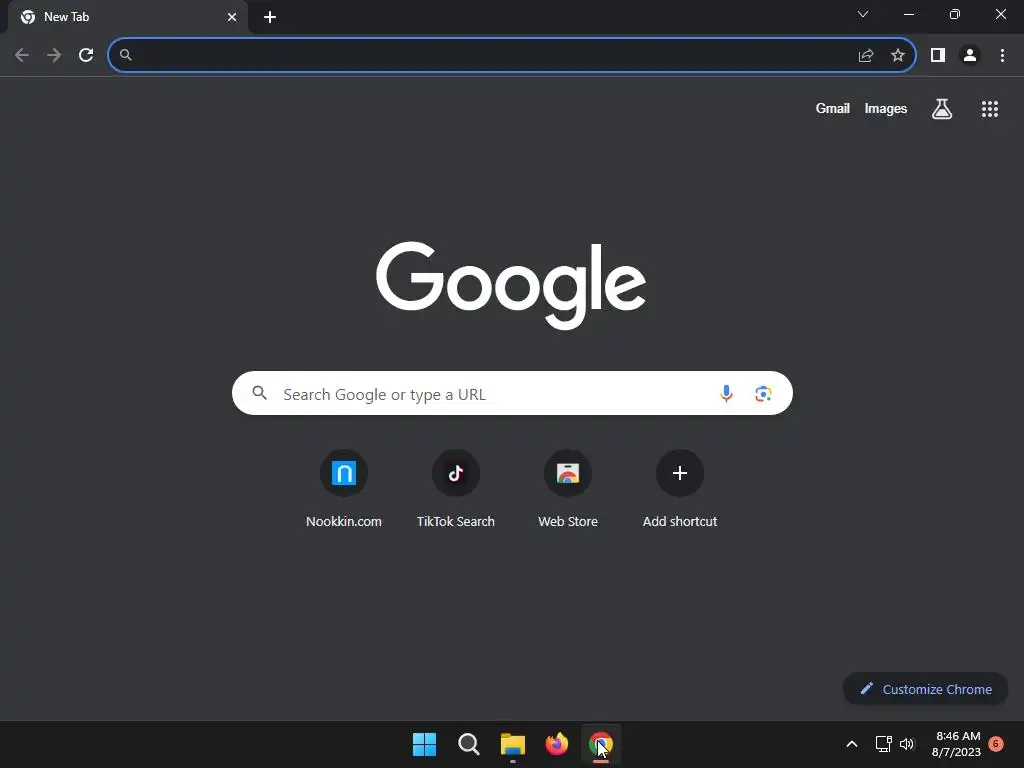Click the Google search box
Screen dimensions: 1024x768
click(x=512, y=393)
